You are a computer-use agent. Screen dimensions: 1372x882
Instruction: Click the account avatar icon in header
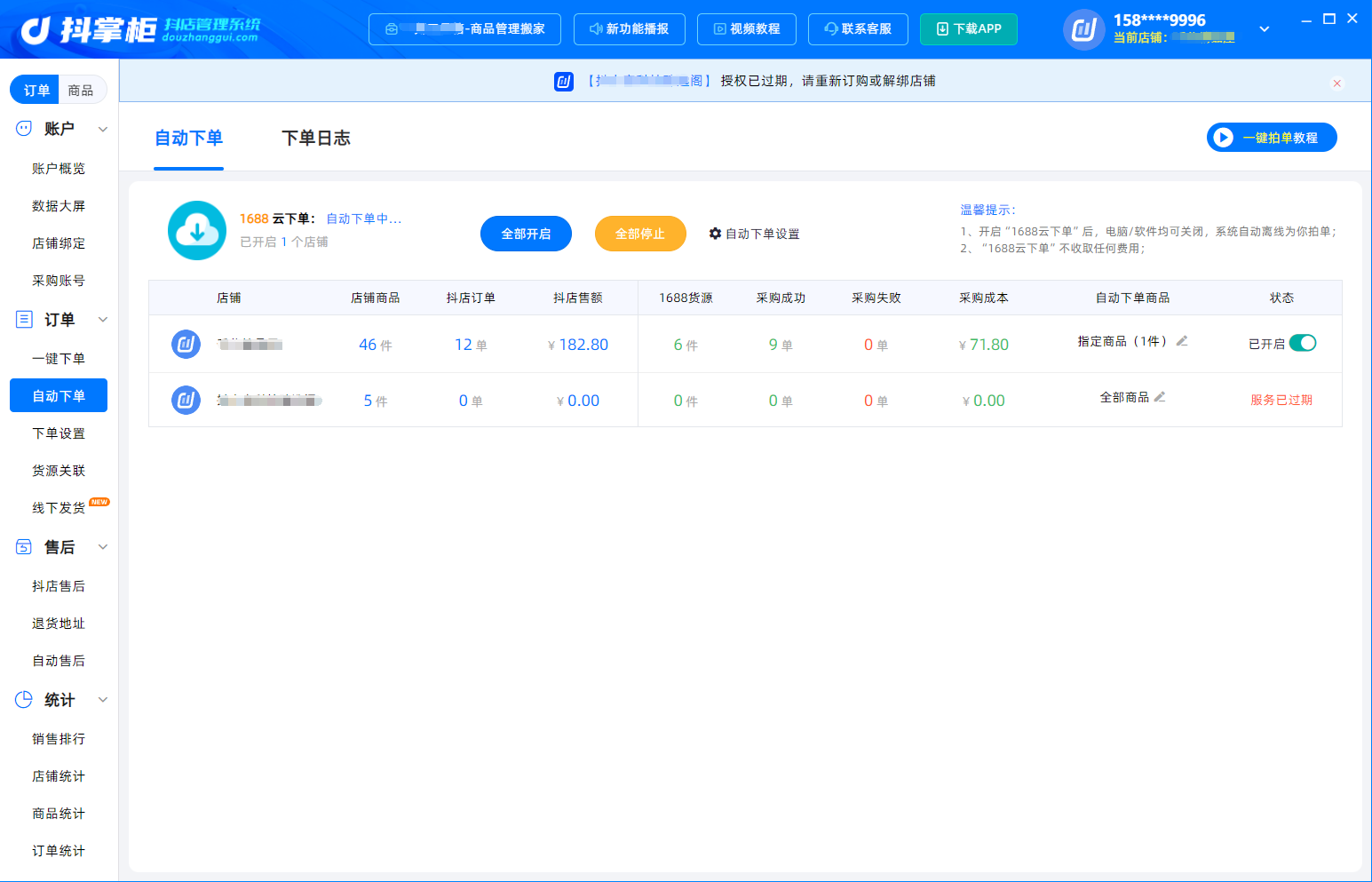point(1084,29)
